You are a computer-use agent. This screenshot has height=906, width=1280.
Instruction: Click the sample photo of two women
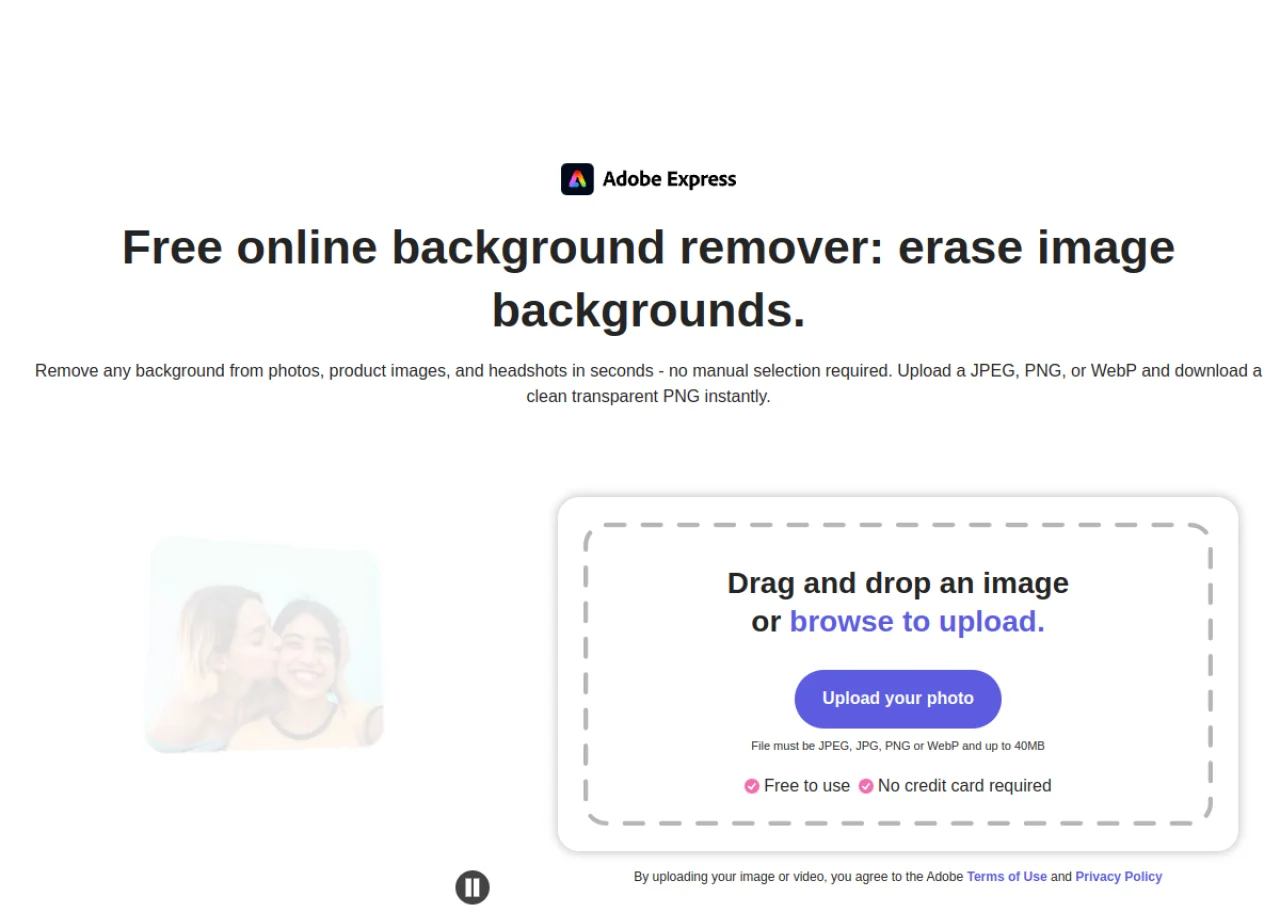(264, 645)
